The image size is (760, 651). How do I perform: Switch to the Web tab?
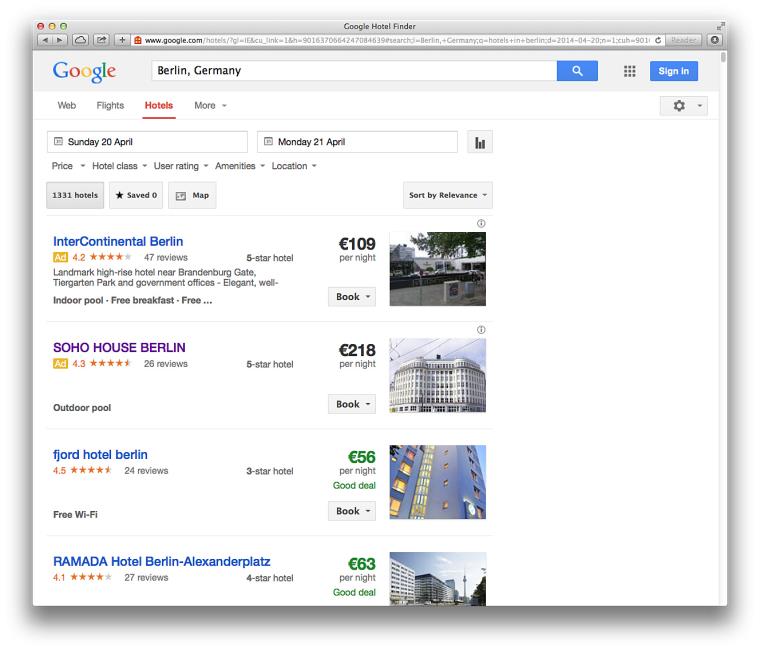66,105
